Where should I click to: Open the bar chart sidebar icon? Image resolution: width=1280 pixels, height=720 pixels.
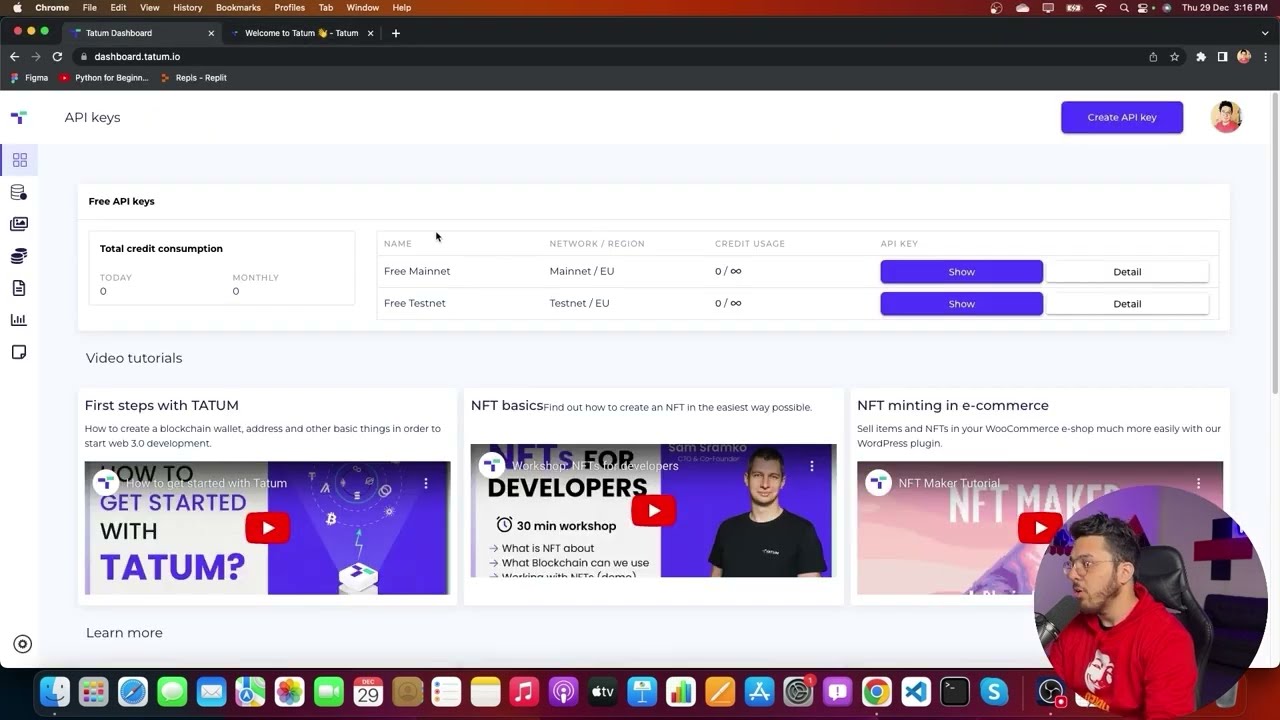[18, 320]
